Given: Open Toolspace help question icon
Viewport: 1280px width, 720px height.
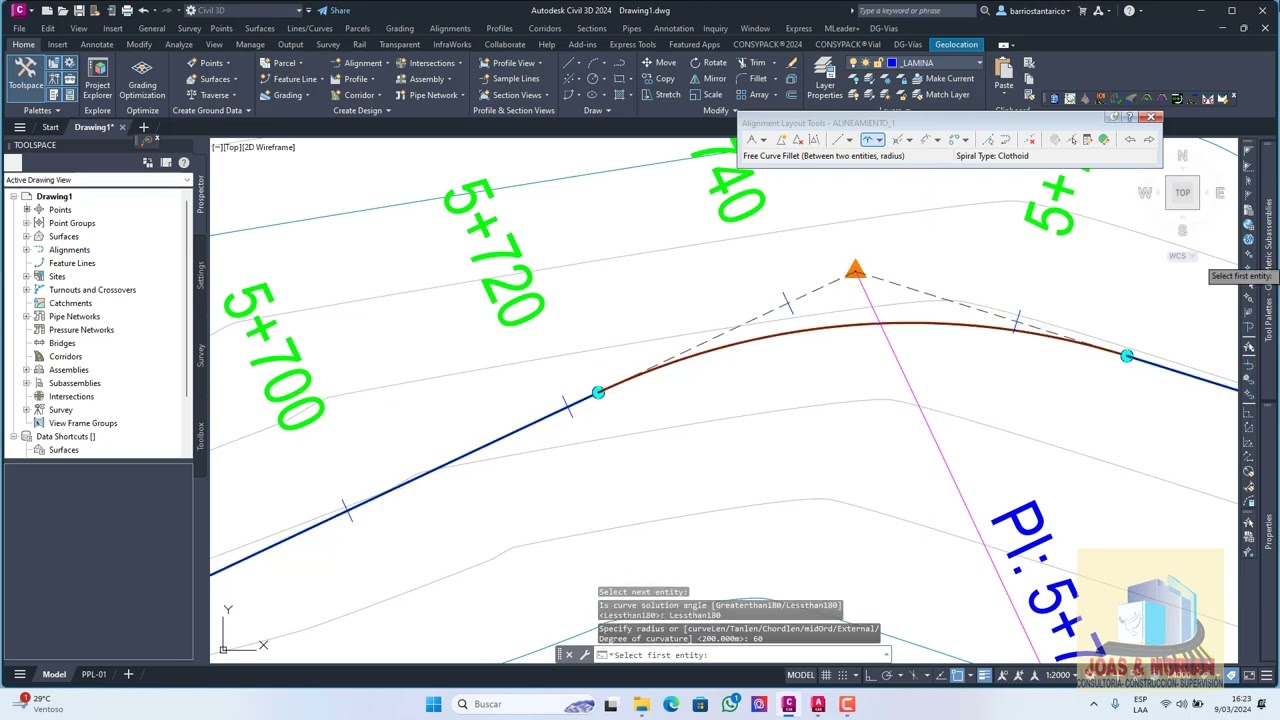Looking at the screenshot, I should pyautogui.click(x=184, y=163).
